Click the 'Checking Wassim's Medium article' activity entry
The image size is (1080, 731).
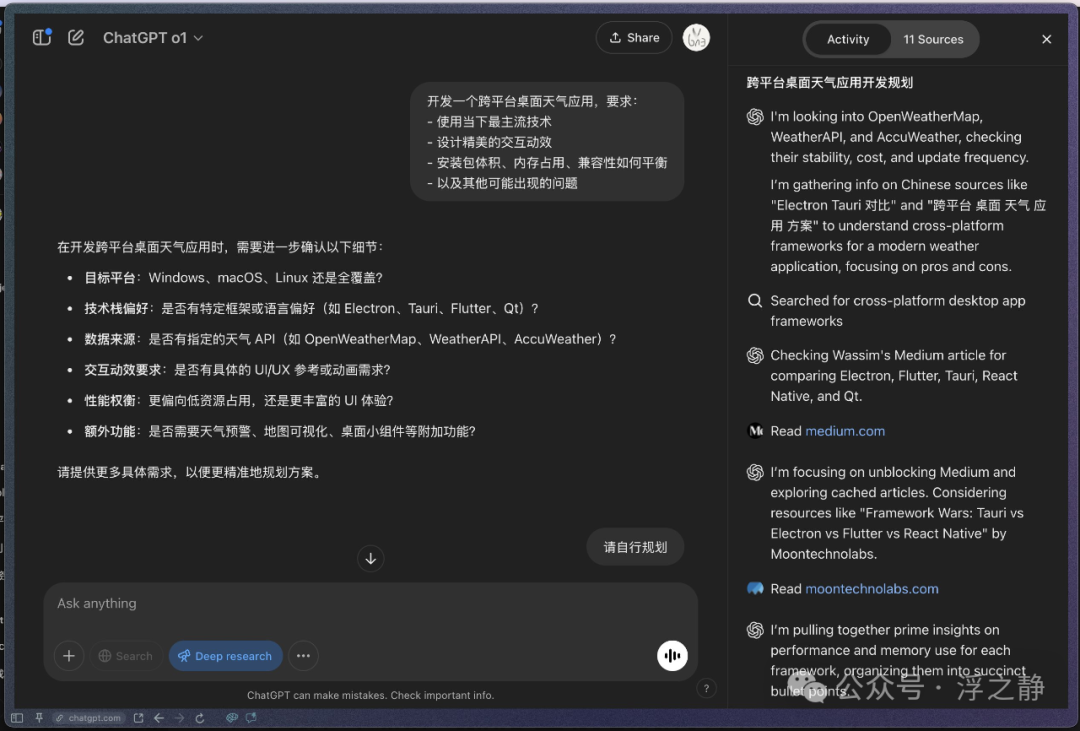click(893, 375)
